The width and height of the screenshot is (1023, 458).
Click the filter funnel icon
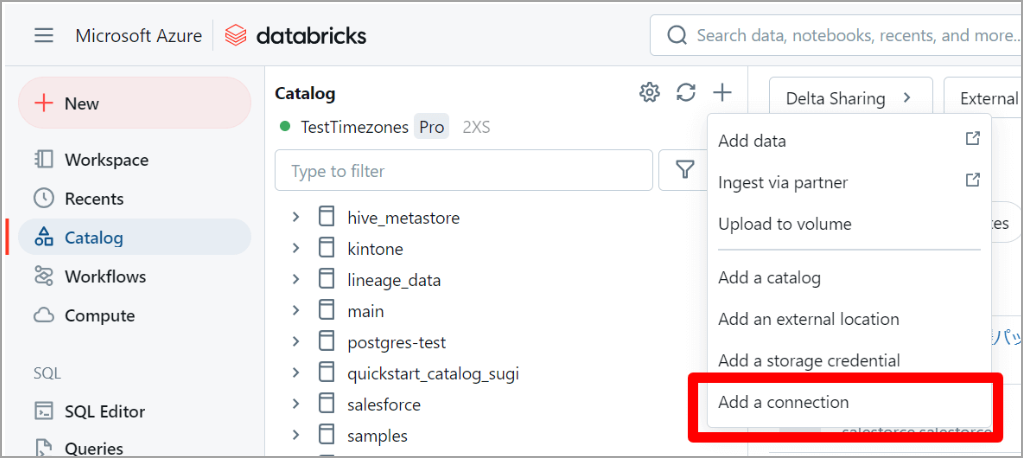685,171
